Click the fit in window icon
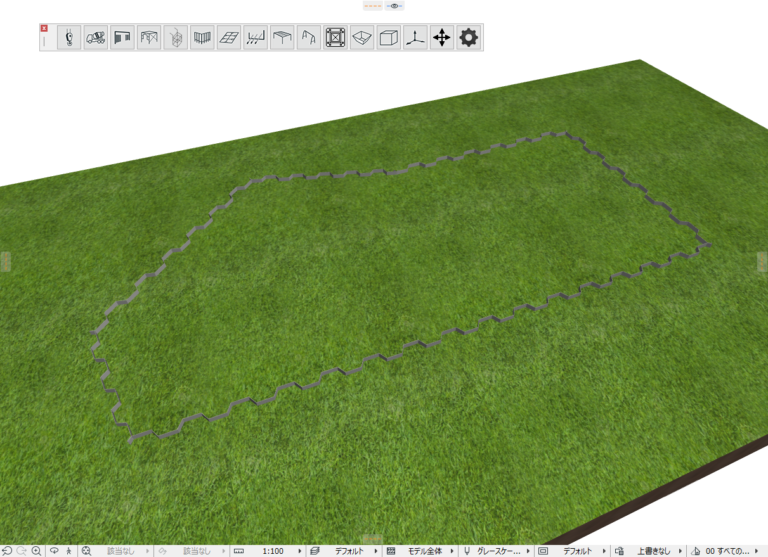 [86, 551]
